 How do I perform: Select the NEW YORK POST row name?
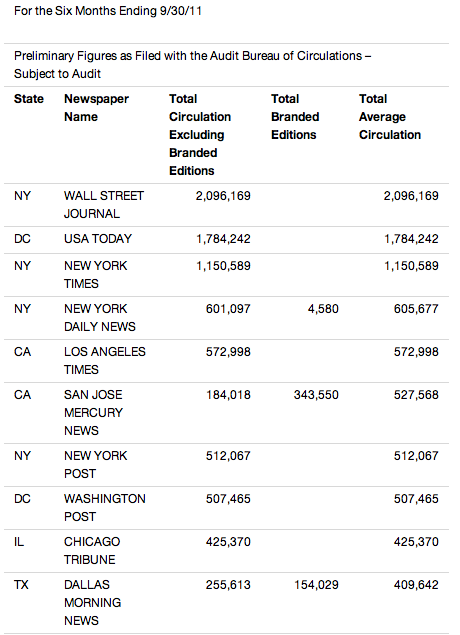[x=96, y=465]
